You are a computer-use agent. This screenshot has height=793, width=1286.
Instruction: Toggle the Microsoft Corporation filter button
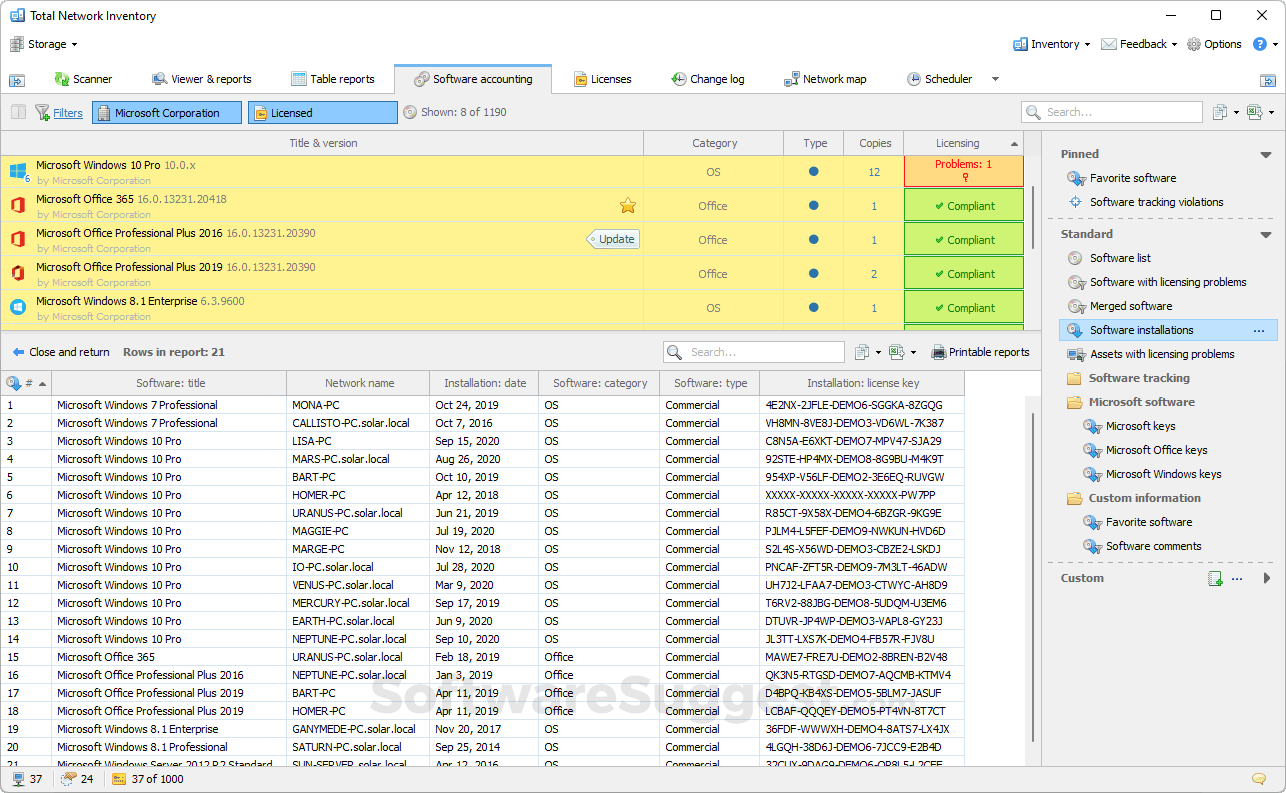pos(166,112)
